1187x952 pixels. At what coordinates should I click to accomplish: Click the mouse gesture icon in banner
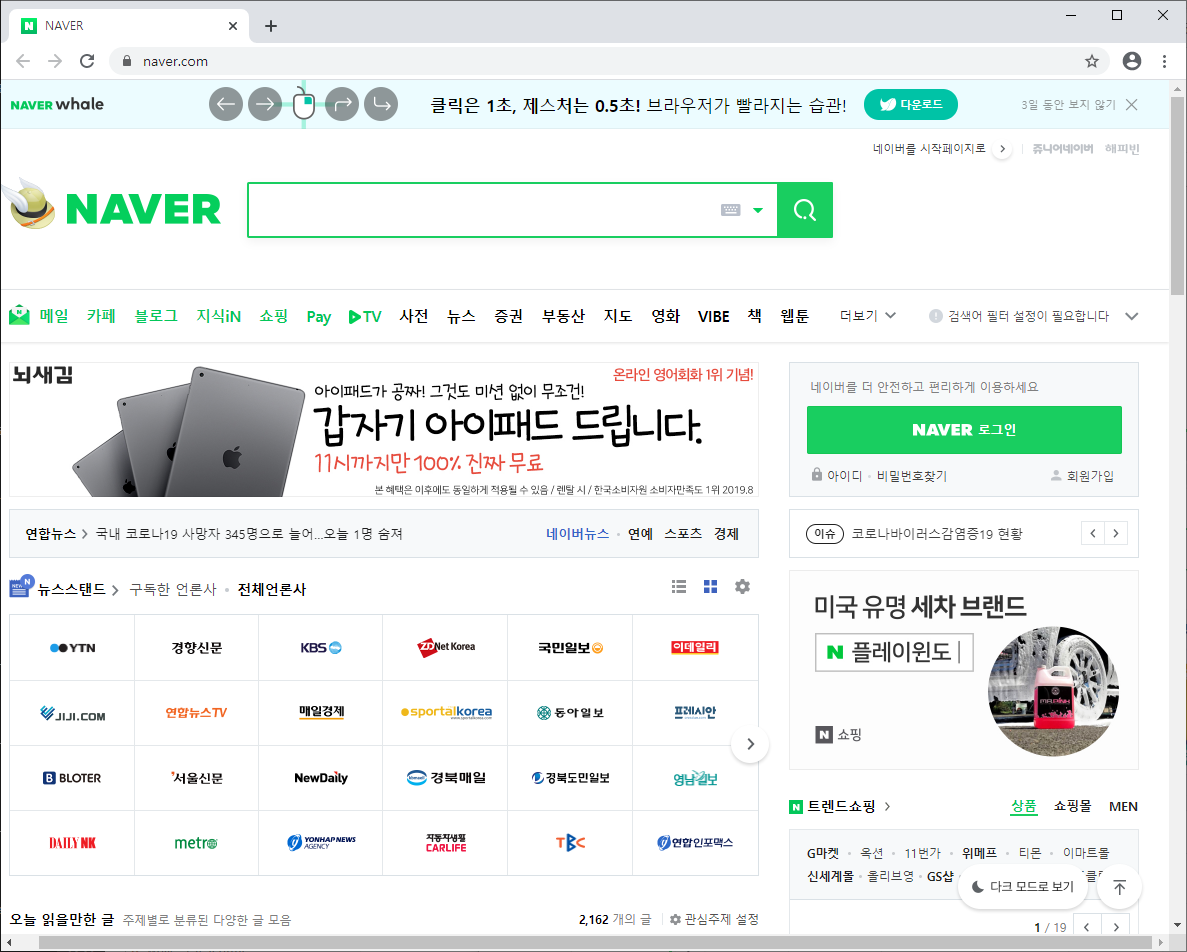(x=304, y=104)
